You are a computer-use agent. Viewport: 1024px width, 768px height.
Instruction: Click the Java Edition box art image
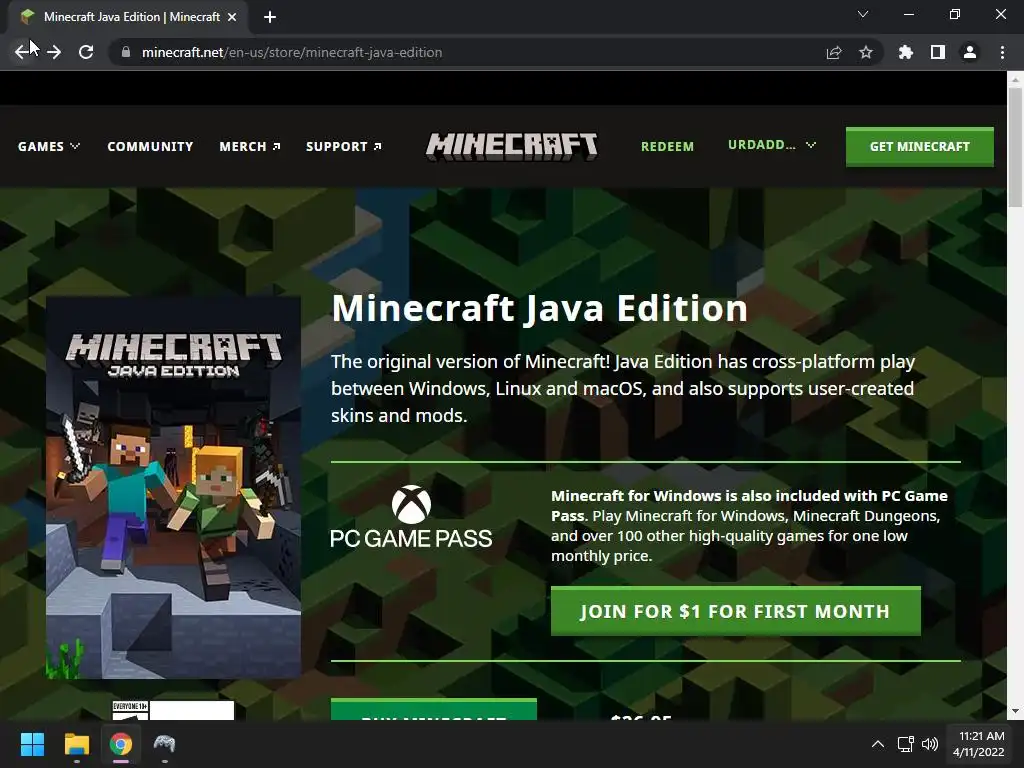(173, 487)
